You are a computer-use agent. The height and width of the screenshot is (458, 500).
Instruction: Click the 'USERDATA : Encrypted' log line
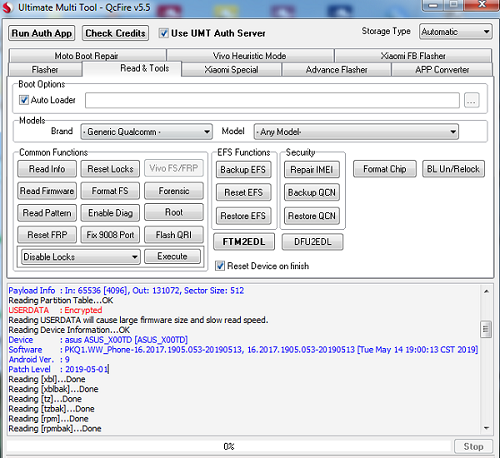tap(55, 310)
